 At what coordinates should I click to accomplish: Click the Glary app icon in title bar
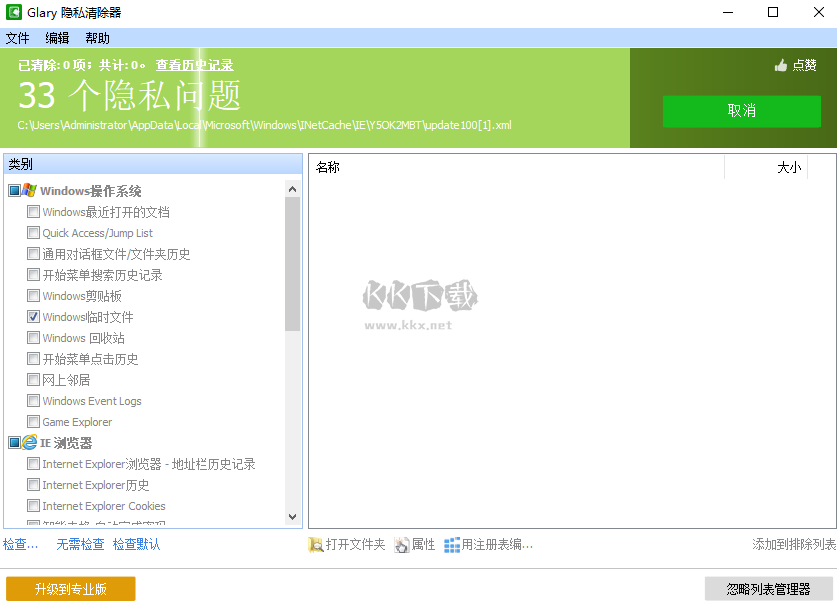[x=13, y=13]
